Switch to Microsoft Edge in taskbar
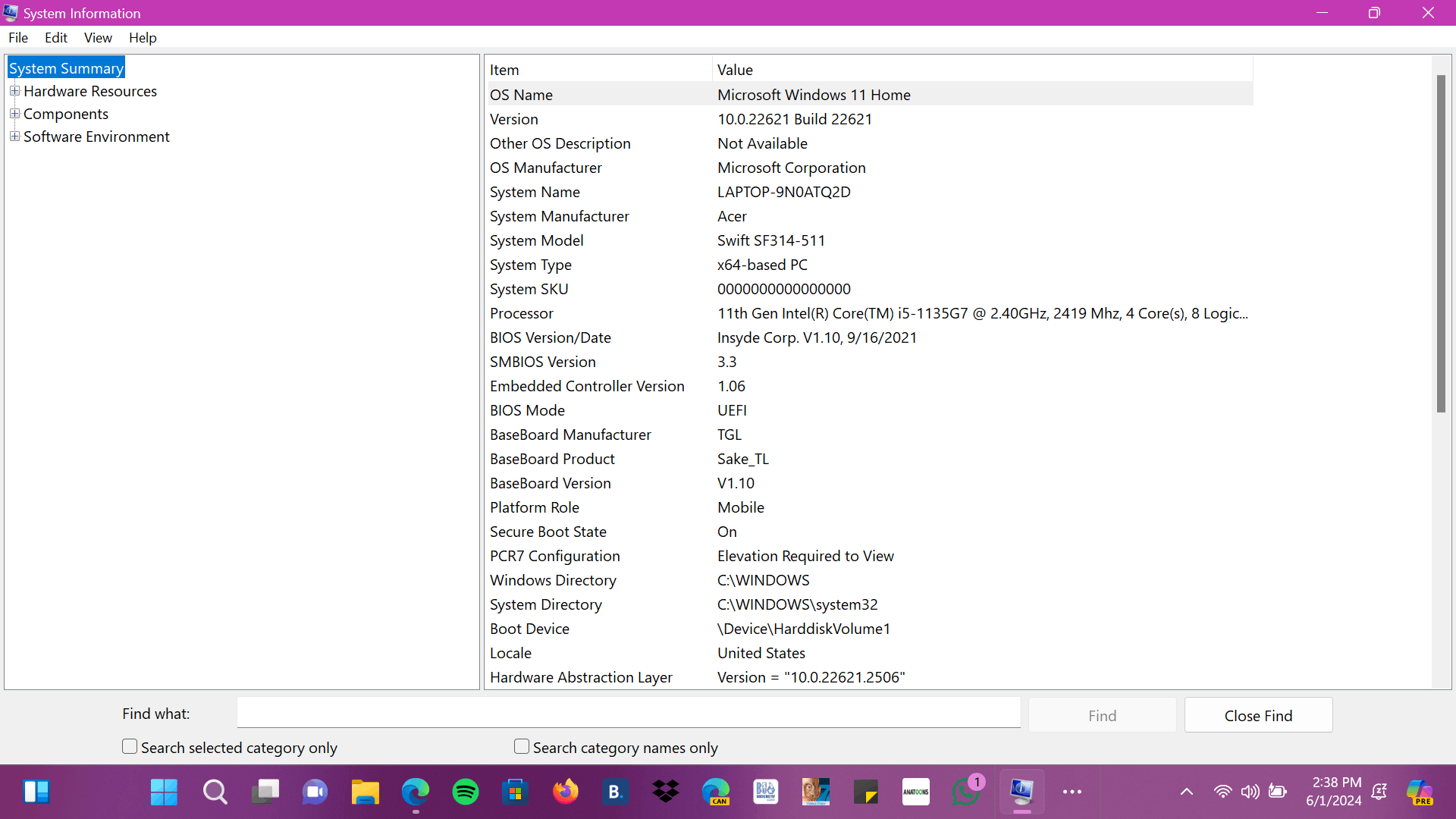Viewport: 1456px width, 819px height. pos(415,792)
